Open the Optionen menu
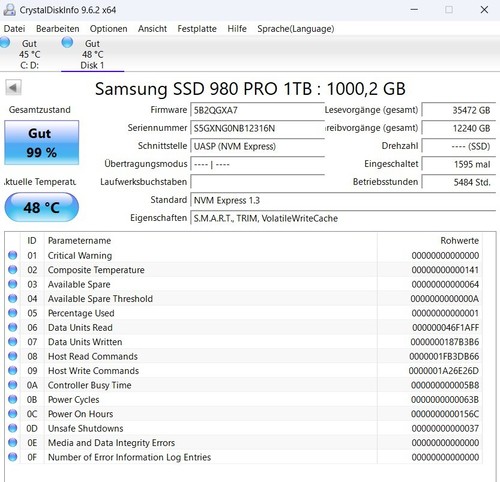 (108, 29)
